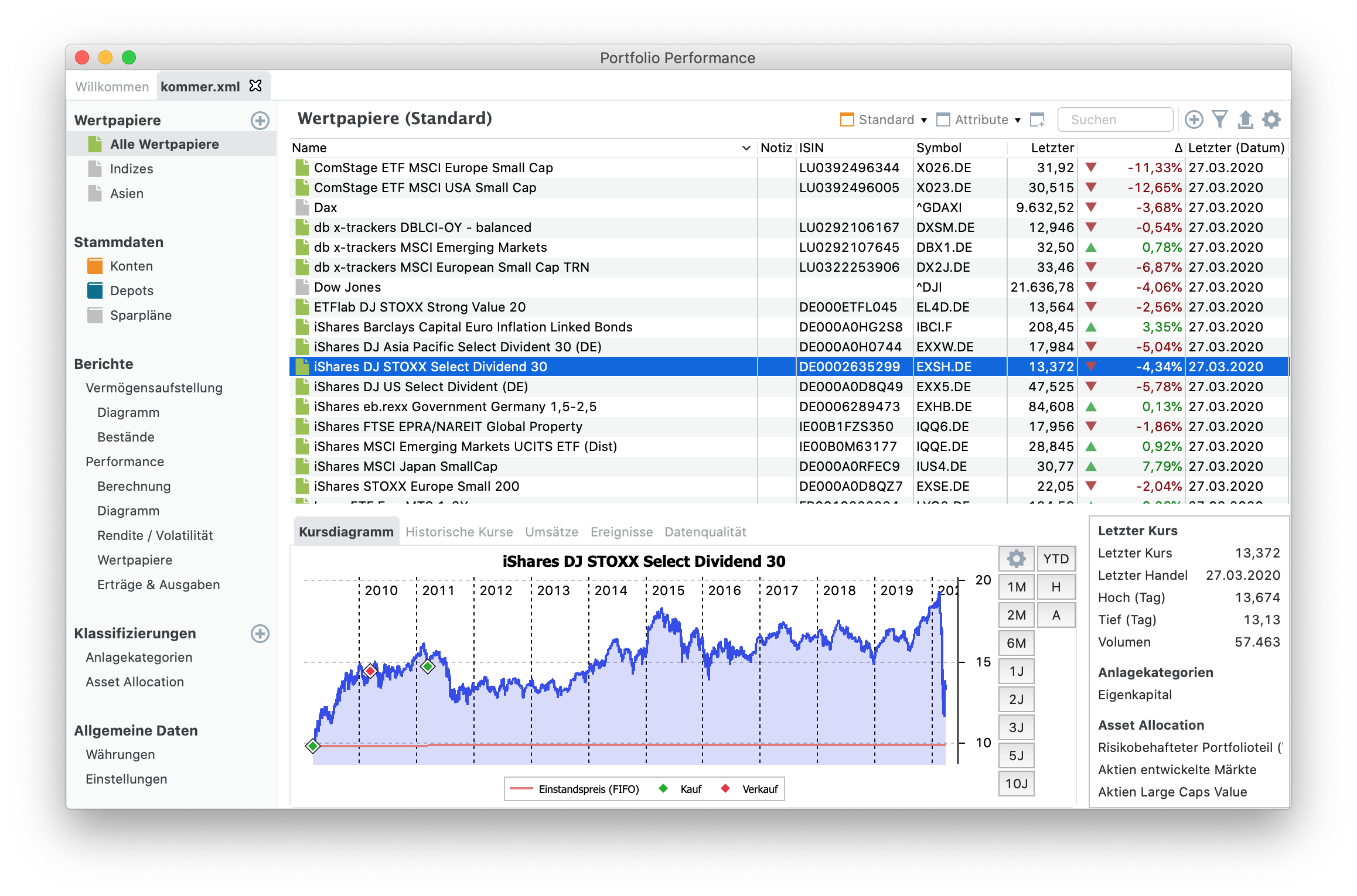1357x896 pixels.
Task: Open Asset Allocation under Klassifizierungen
Action: tap(135, 682)
